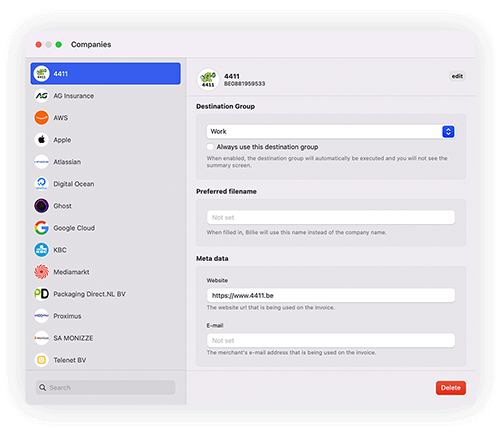500x437 pixels.
Task: Select the Telenet BV company name
Action: point(70,360)
